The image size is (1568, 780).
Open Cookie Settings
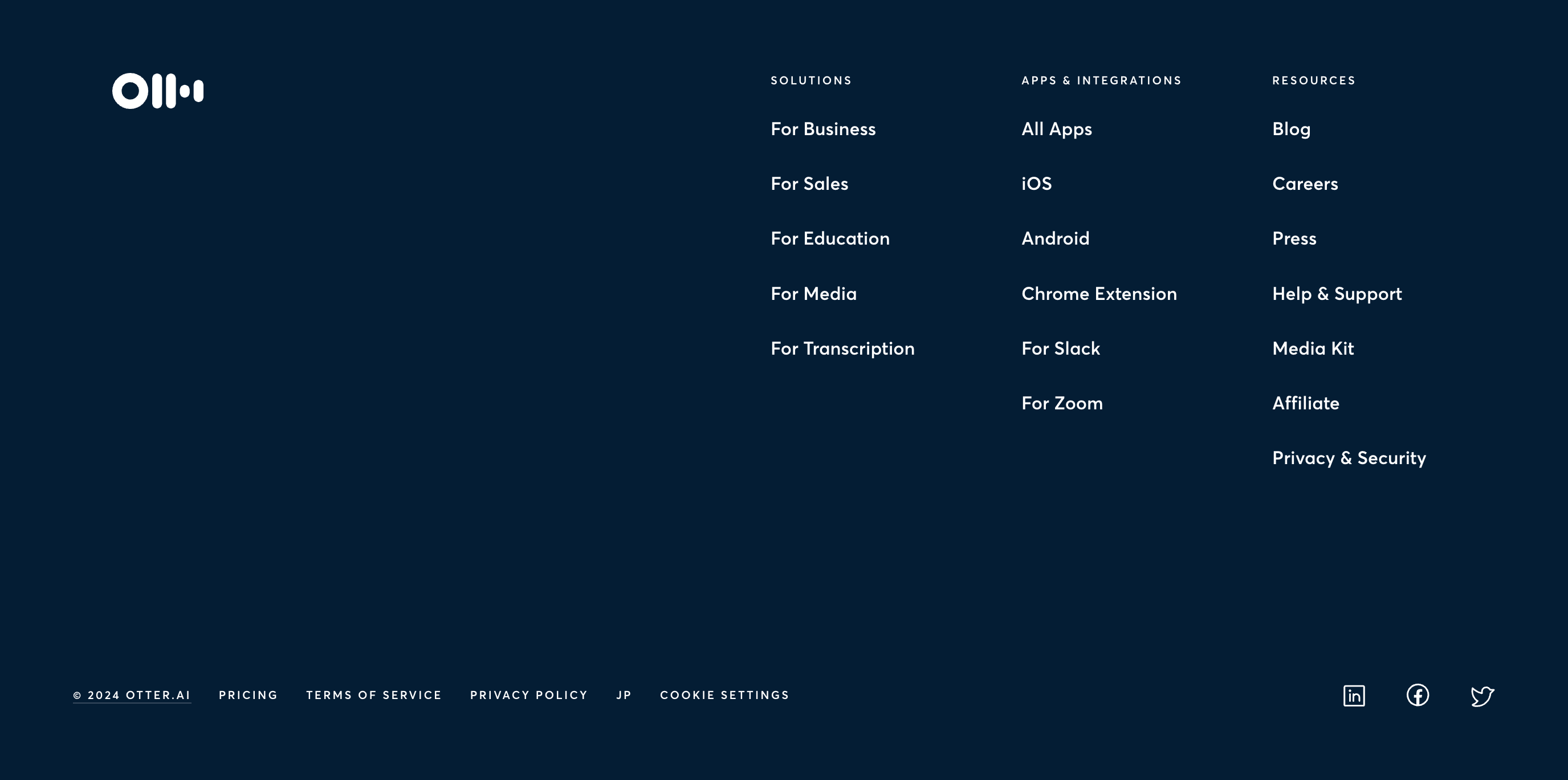tap(724, 694)
